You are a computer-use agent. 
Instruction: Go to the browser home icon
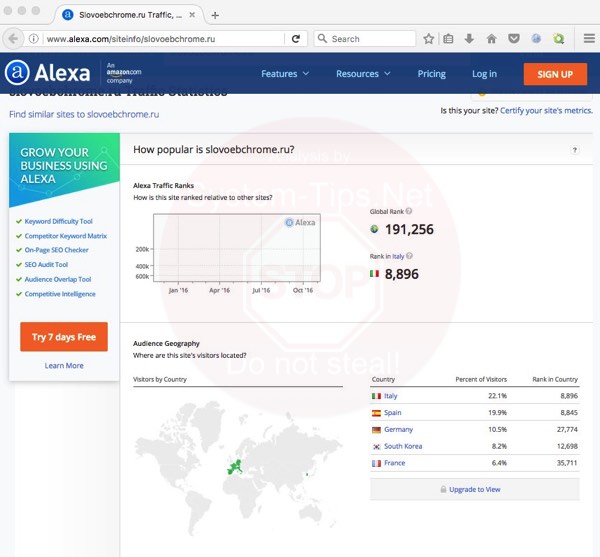tap(491, 39)
